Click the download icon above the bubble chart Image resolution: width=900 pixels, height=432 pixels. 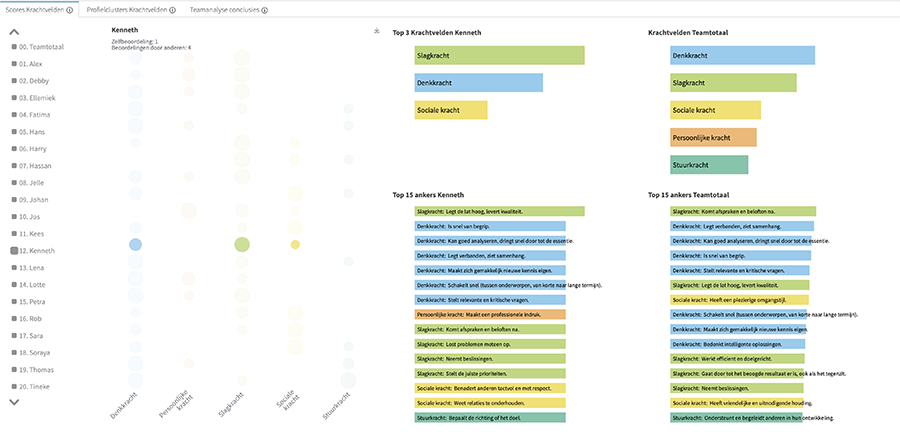click(x=375, y=31)
